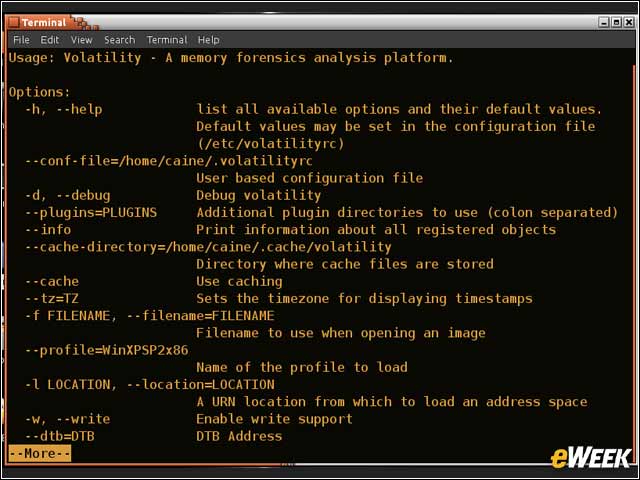
Task: Open the Edit menu
Action: coord(49,40)
